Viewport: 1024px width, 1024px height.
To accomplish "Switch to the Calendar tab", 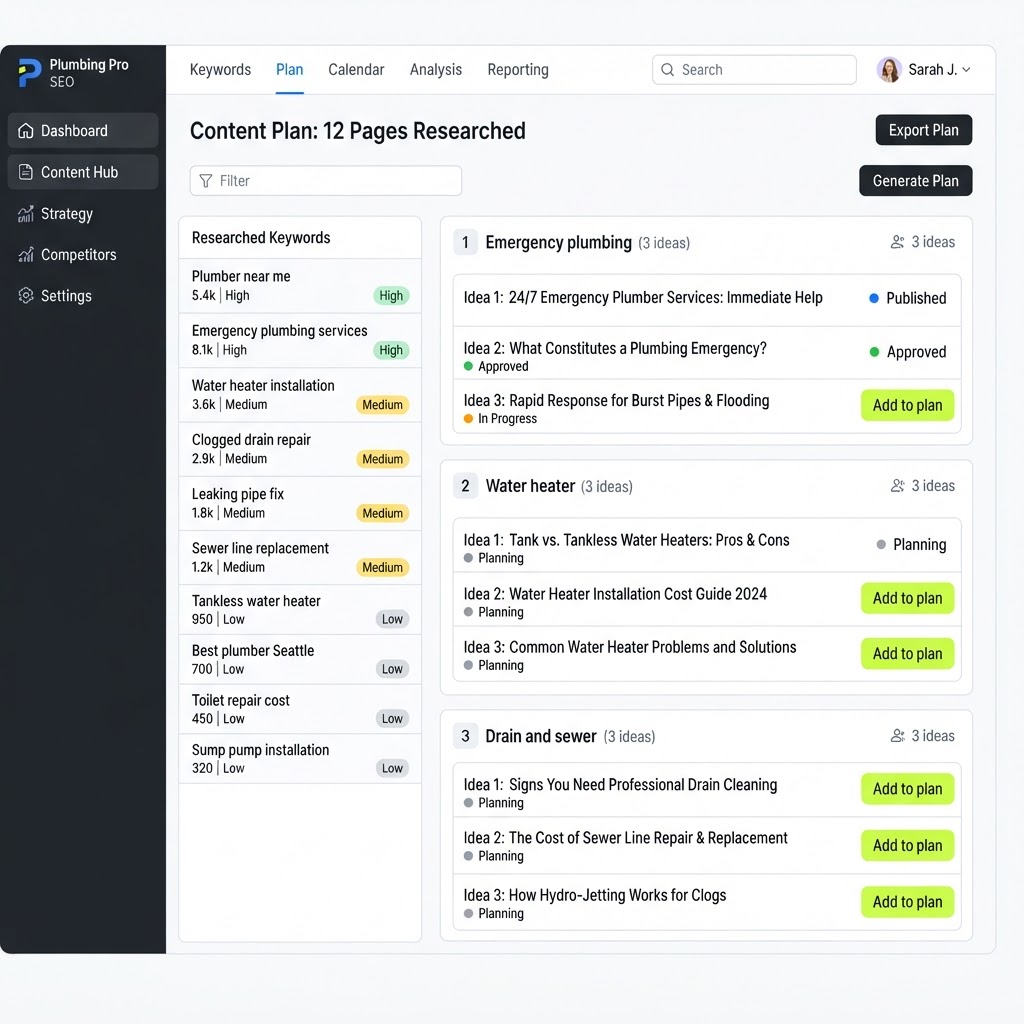I will [x=356, y=70].
